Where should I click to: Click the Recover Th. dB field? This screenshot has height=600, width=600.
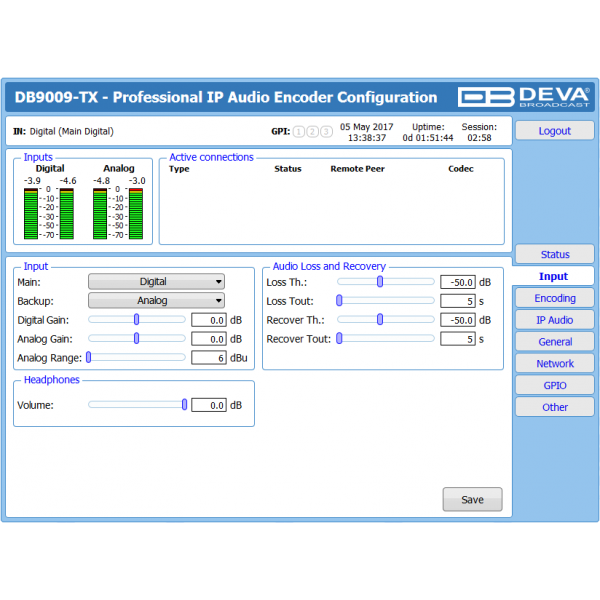458,320
